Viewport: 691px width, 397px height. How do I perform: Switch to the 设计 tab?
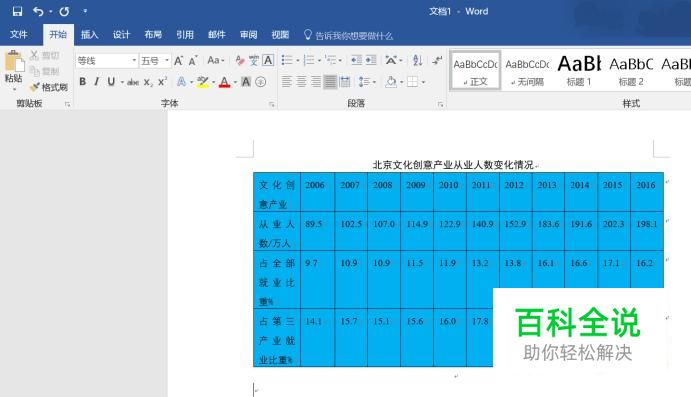[x=121, y=34]
